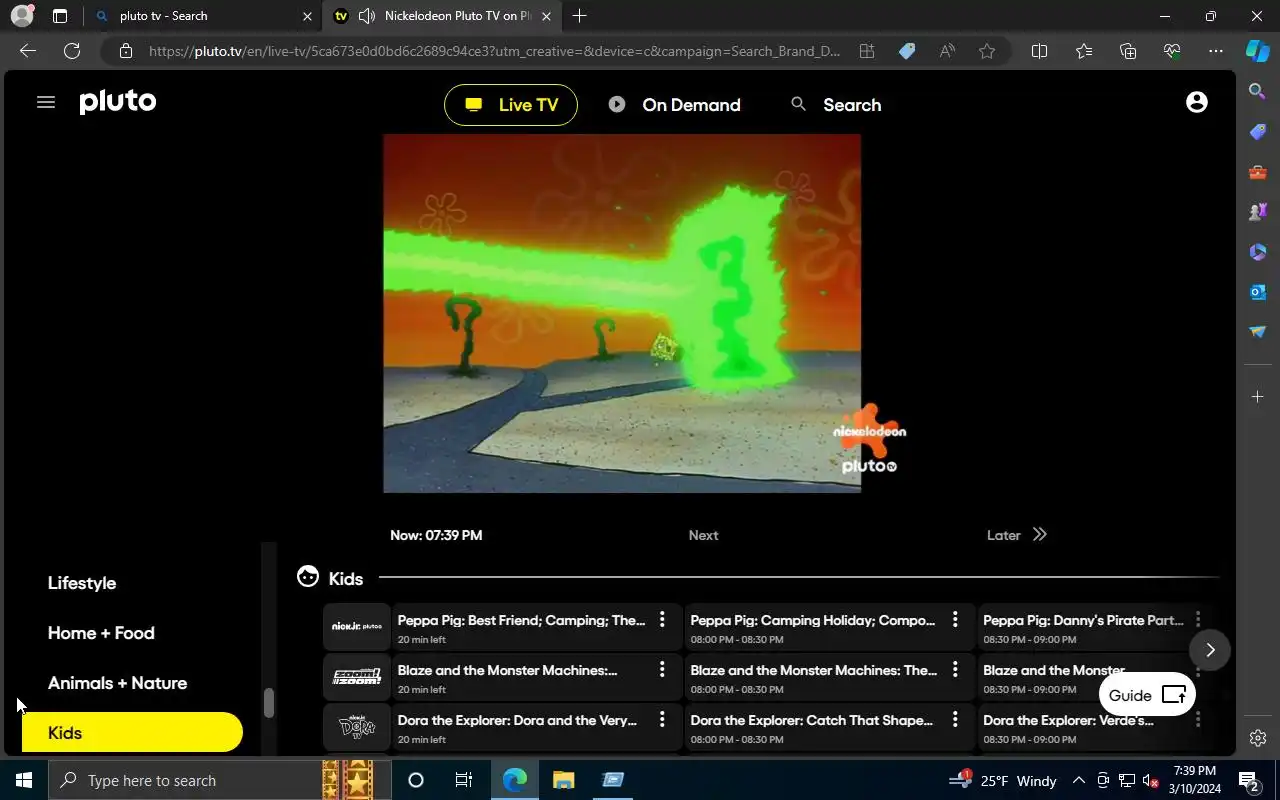Mute the Nickelodeon Pluto TV tab
Screen dimensions: 1280x800
click(x=367, y=16)
